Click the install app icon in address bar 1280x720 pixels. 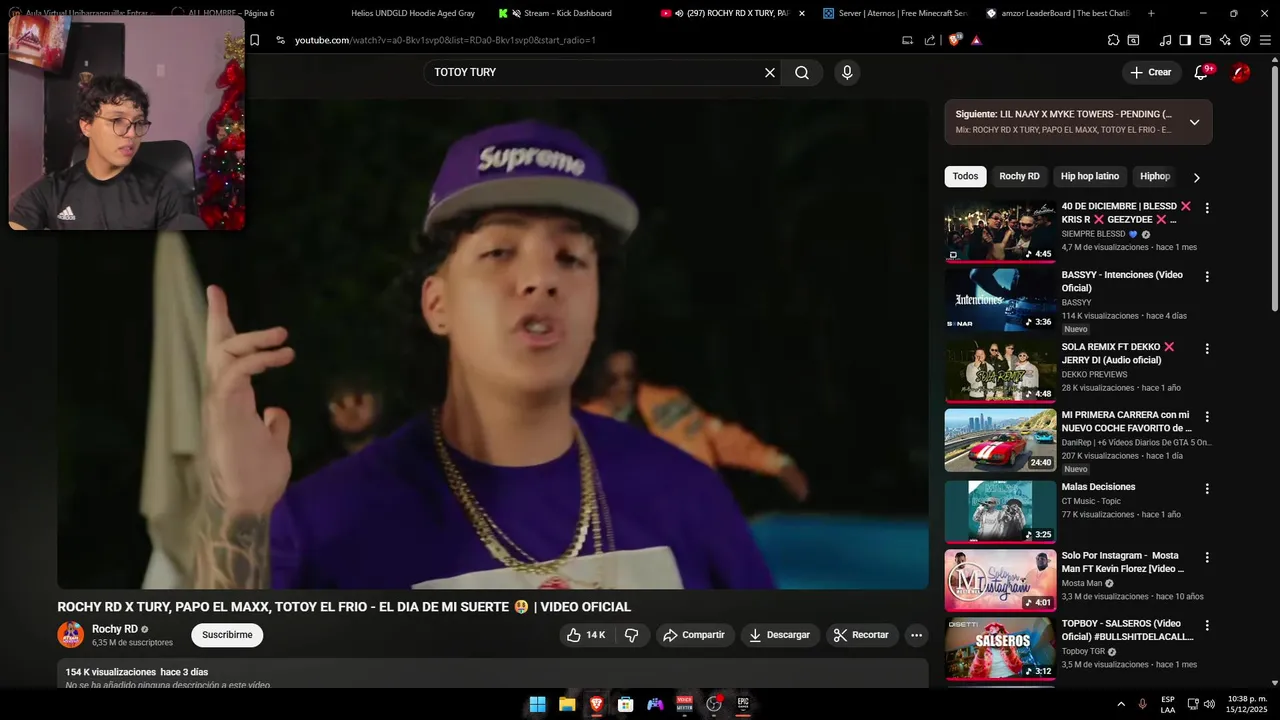click(907, 40)
